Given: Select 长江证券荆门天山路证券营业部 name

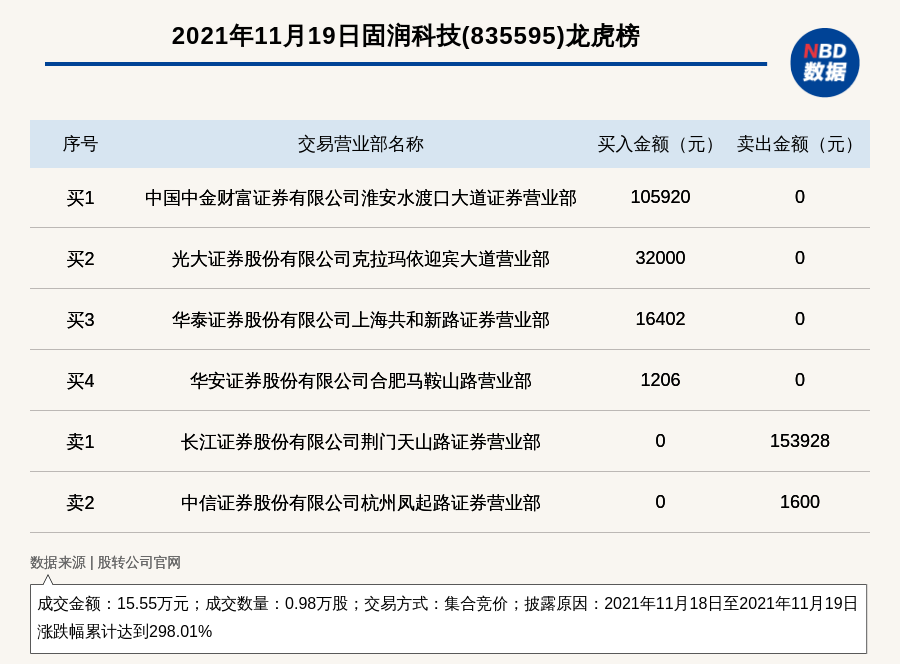Looking at the screenshot, I should 360,441.
